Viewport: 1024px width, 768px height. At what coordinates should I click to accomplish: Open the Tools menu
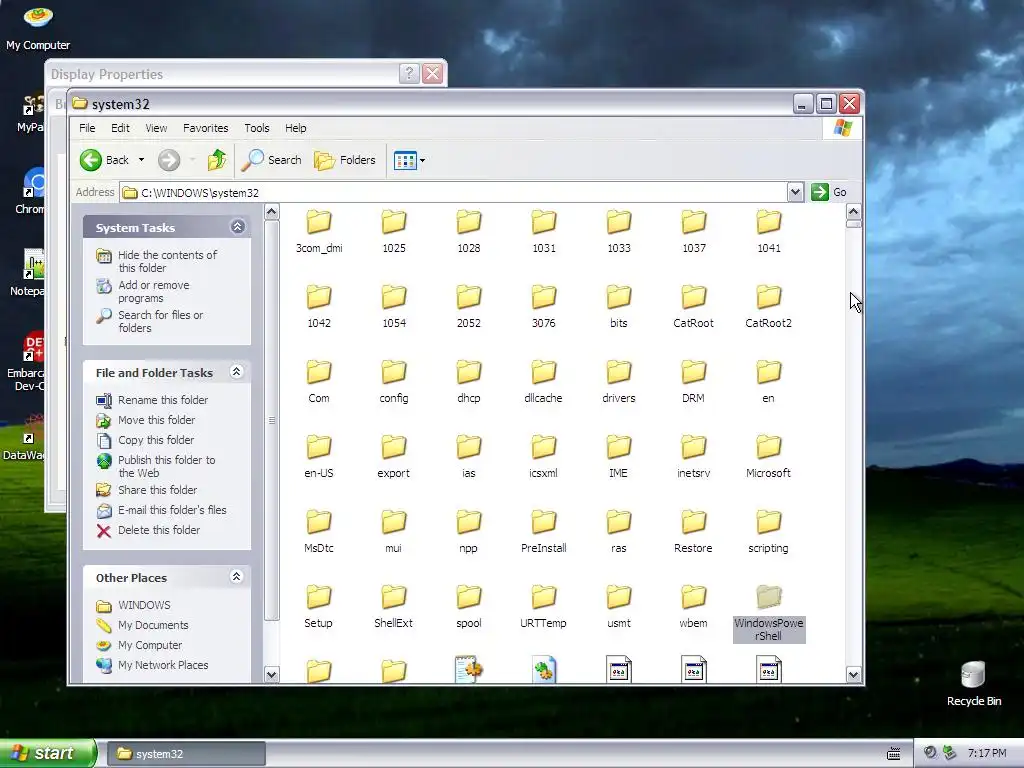pos(257,128)
